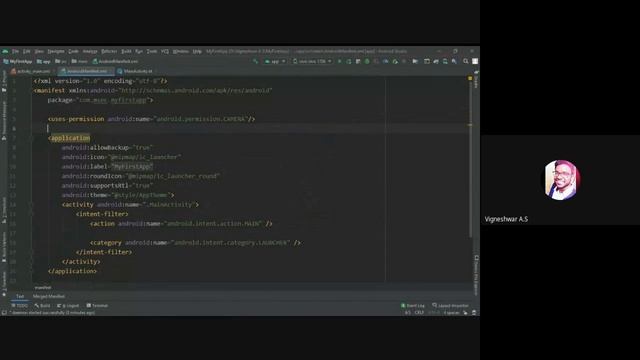Click the Android Studio logo icon
Image resolution: width=640 pixels, height=360 pixels.
click(5, 51)
